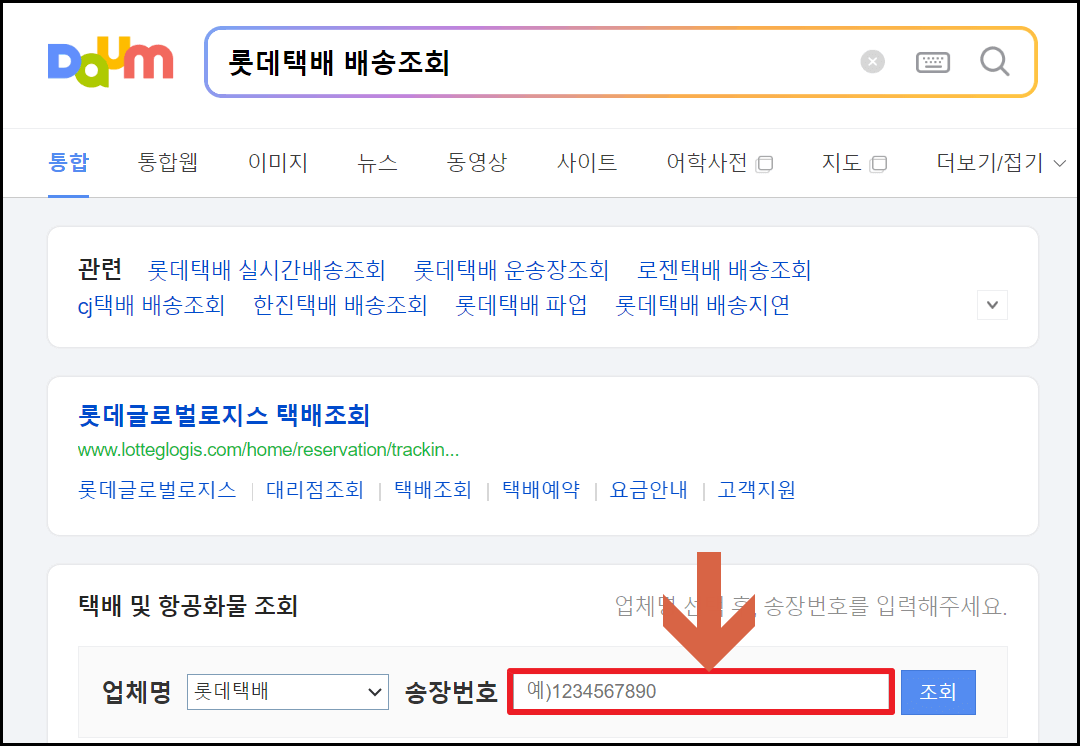
Task: Click the 대리점조회 sublink
Action: coord(315,490)
